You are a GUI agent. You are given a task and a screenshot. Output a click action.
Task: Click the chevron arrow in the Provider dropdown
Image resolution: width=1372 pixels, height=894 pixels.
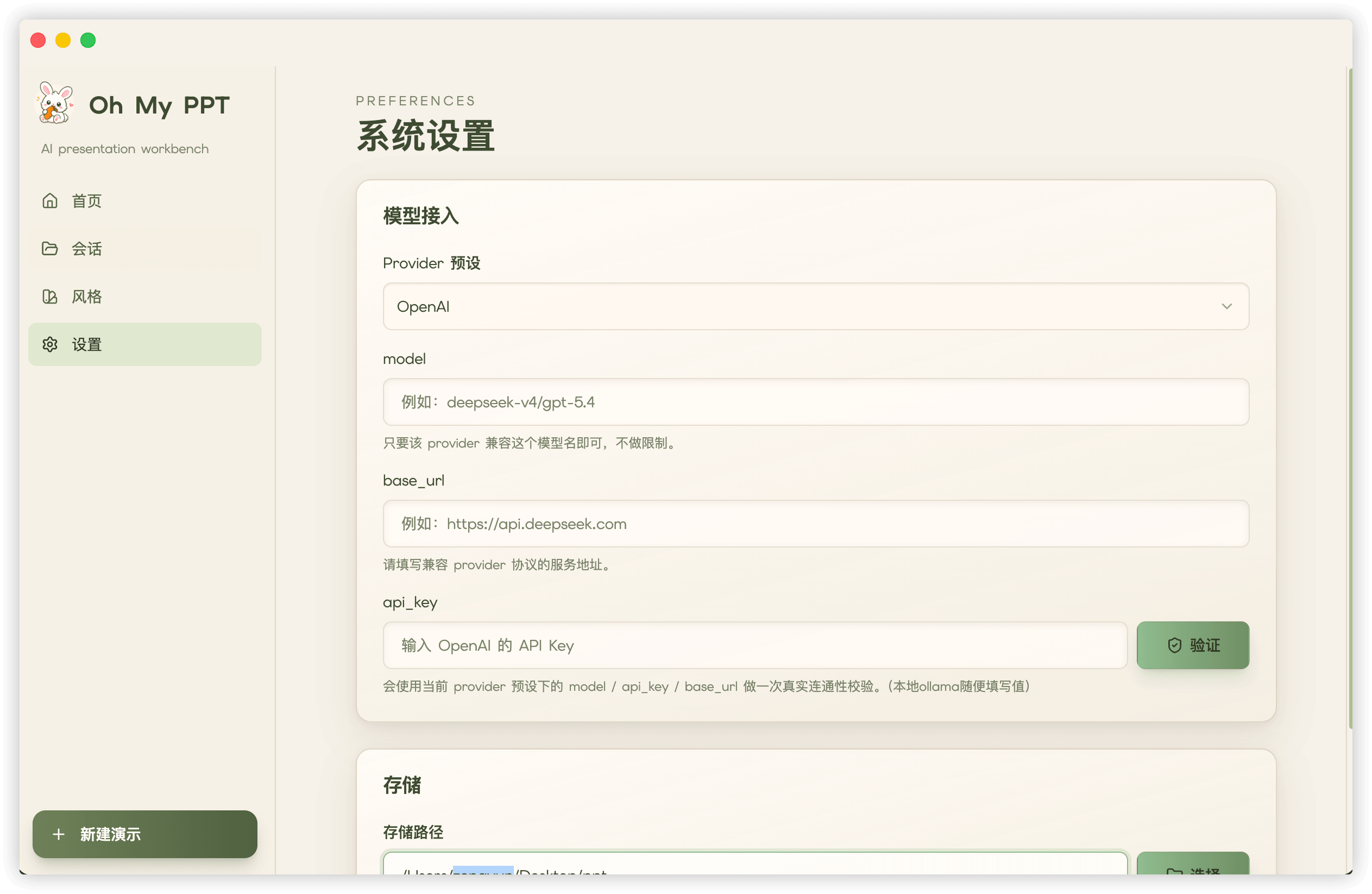pyautogui.click(x=1227, y=307)
